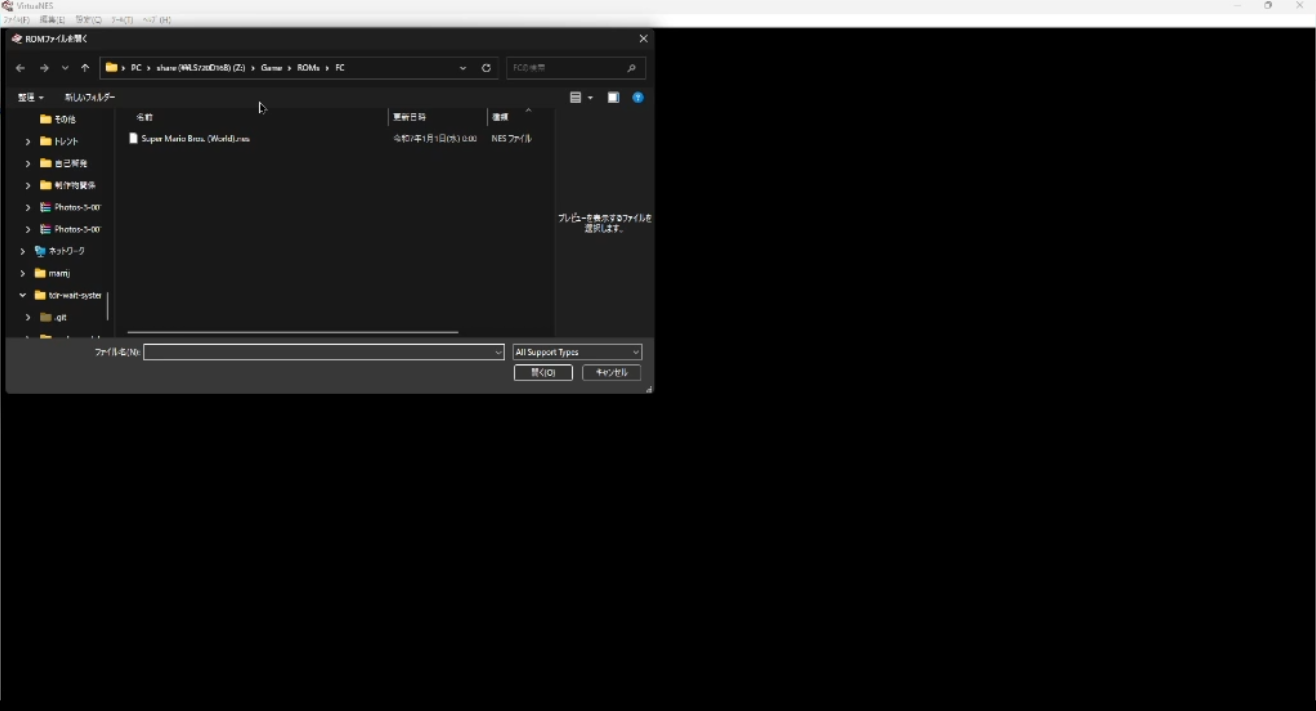Screen dimensions: 1316x711
Task: Click the dialog help question mark icon
Action: tap(638, 97)
